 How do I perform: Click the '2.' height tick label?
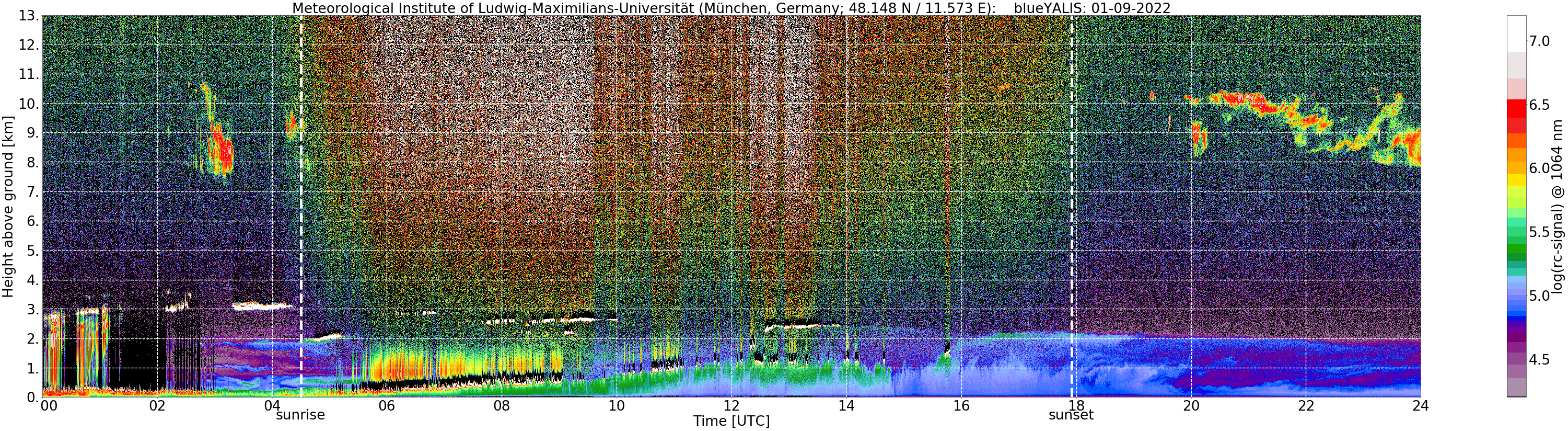tap(33, 339)
